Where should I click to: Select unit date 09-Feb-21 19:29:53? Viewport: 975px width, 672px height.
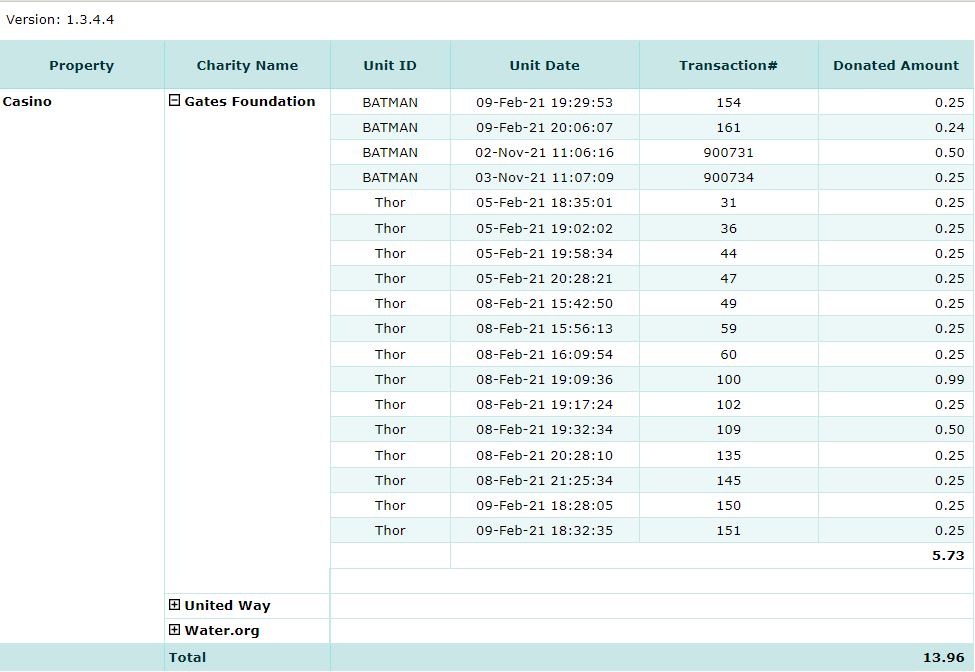(x=544, y=103)
